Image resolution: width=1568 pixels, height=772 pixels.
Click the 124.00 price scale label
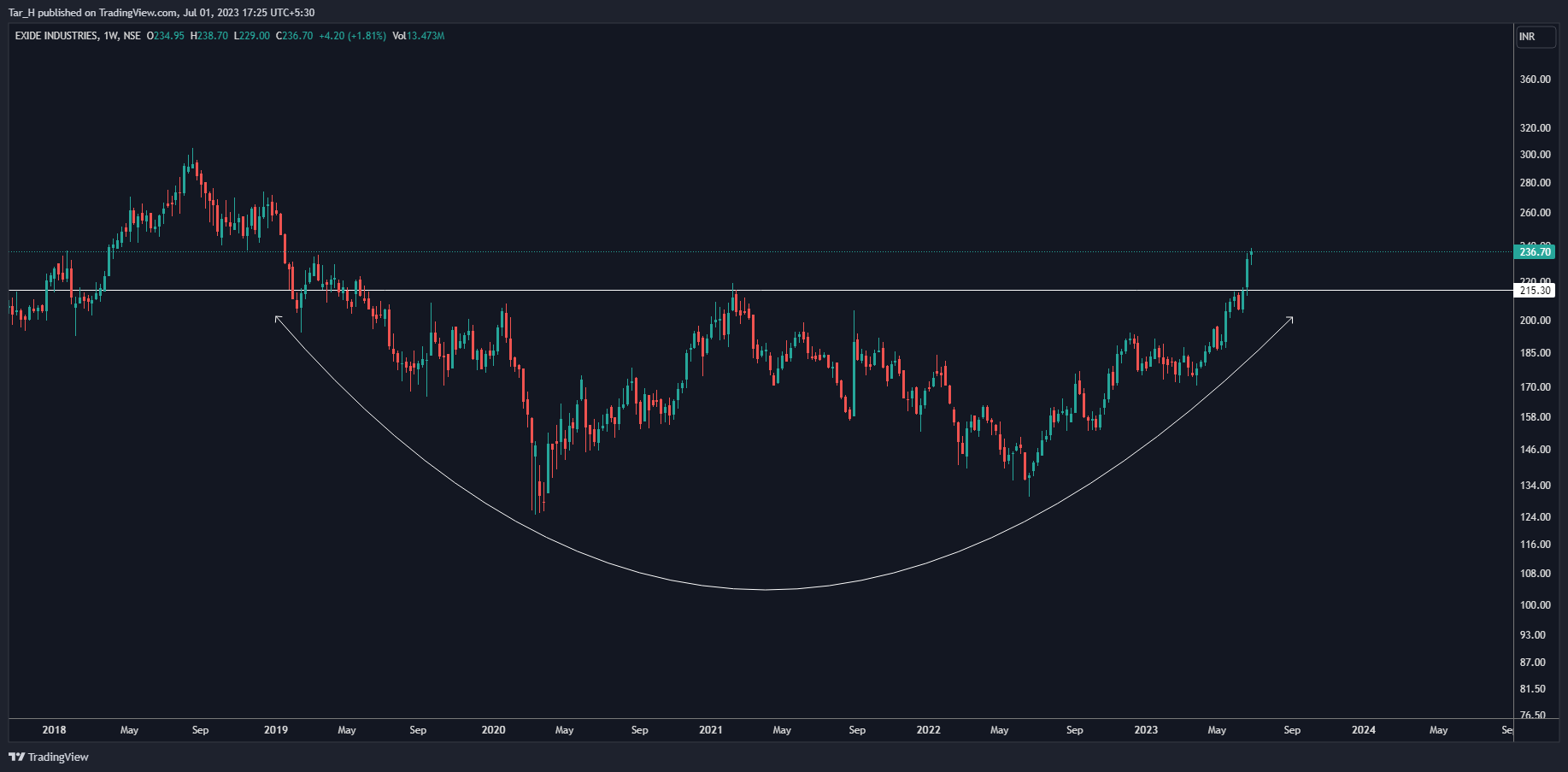tap(1535, 517)
